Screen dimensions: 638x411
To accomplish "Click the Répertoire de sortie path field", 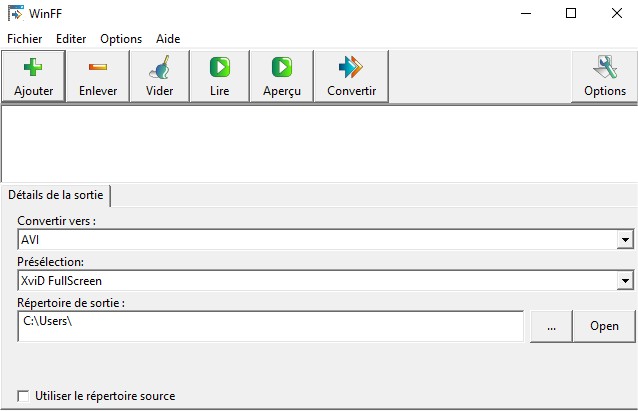I will click(x=271, y=326).
